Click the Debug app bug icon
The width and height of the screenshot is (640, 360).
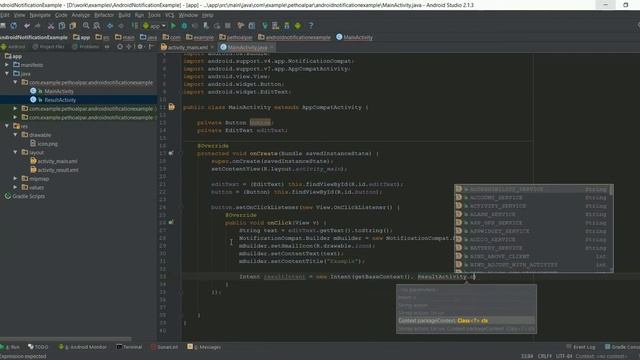[x=184, y=26]
